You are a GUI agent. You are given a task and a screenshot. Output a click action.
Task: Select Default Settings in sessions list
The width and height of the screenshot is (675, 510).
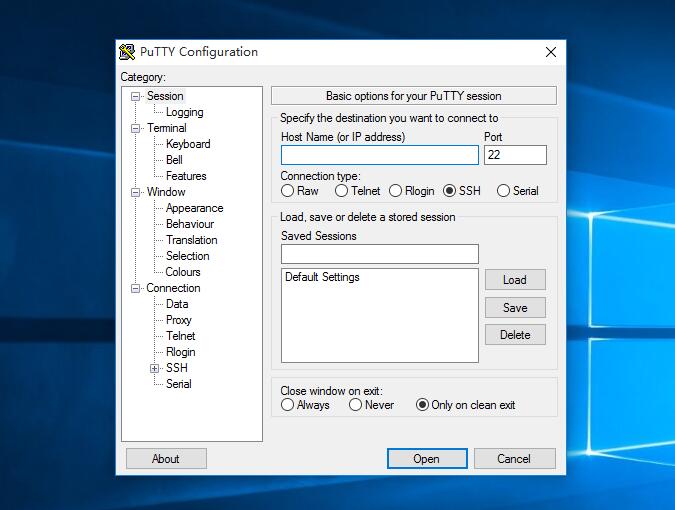322,277
